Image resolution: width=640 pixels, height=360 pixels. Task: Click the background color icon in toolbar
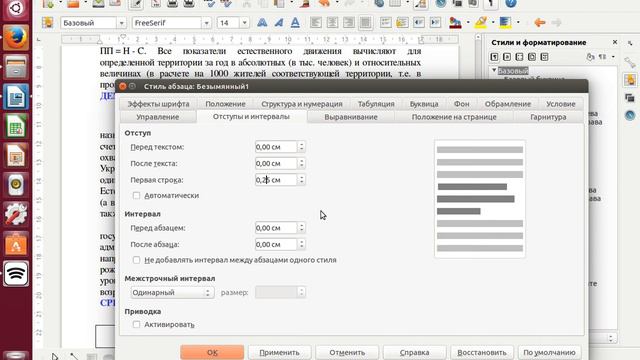point(505,22)
